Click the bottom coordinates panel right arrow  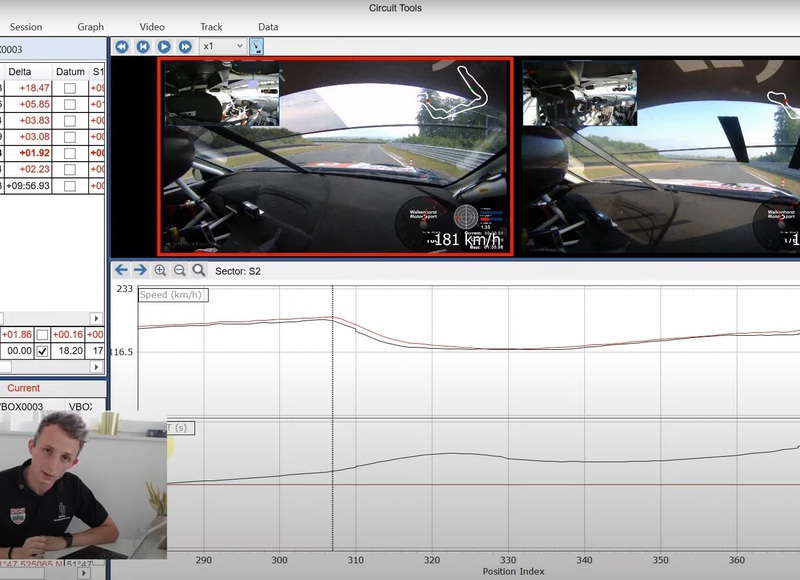click(x=84, y=573)
